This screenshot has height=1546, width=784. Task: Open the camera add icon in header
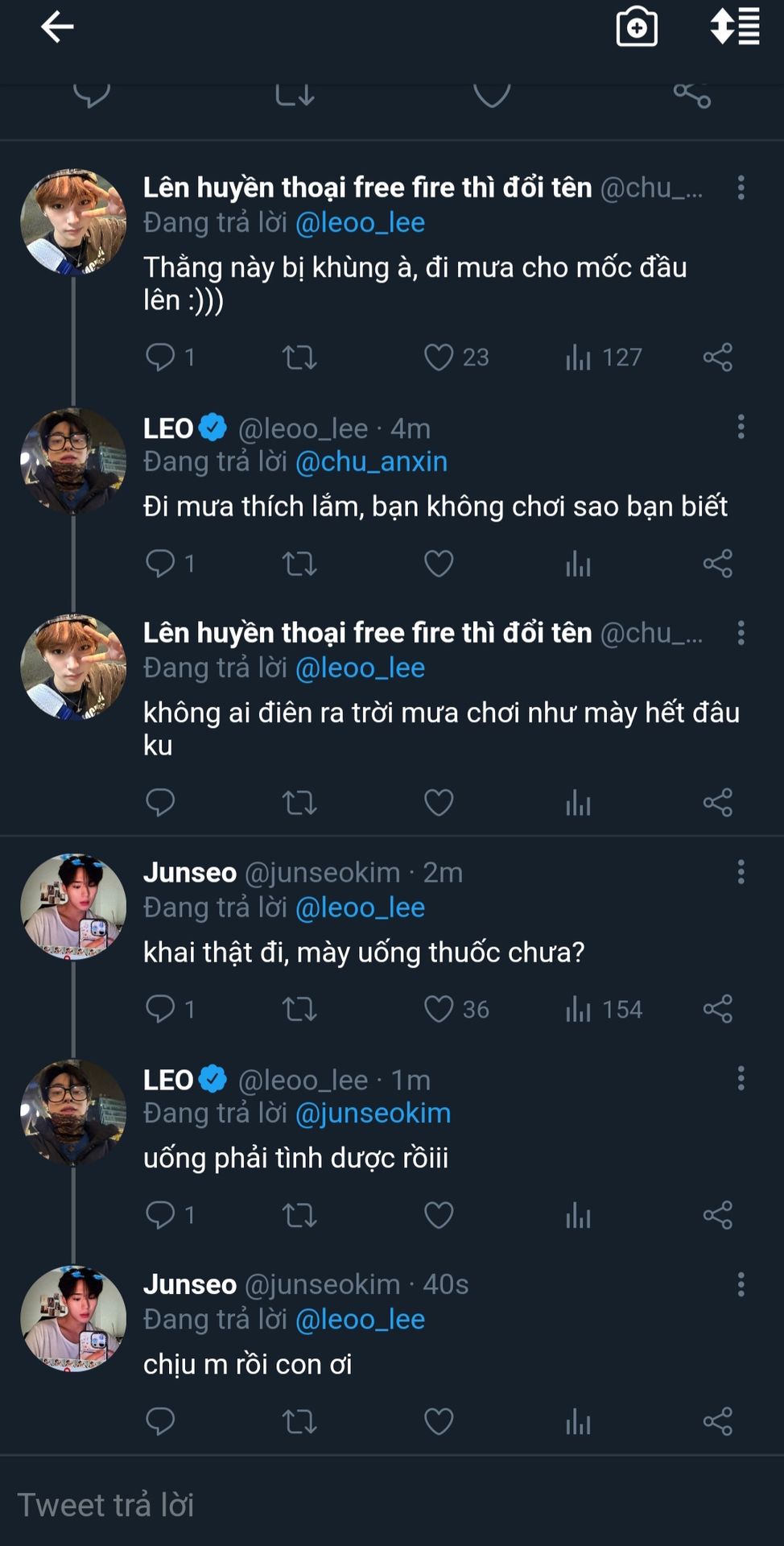(637, 27)
